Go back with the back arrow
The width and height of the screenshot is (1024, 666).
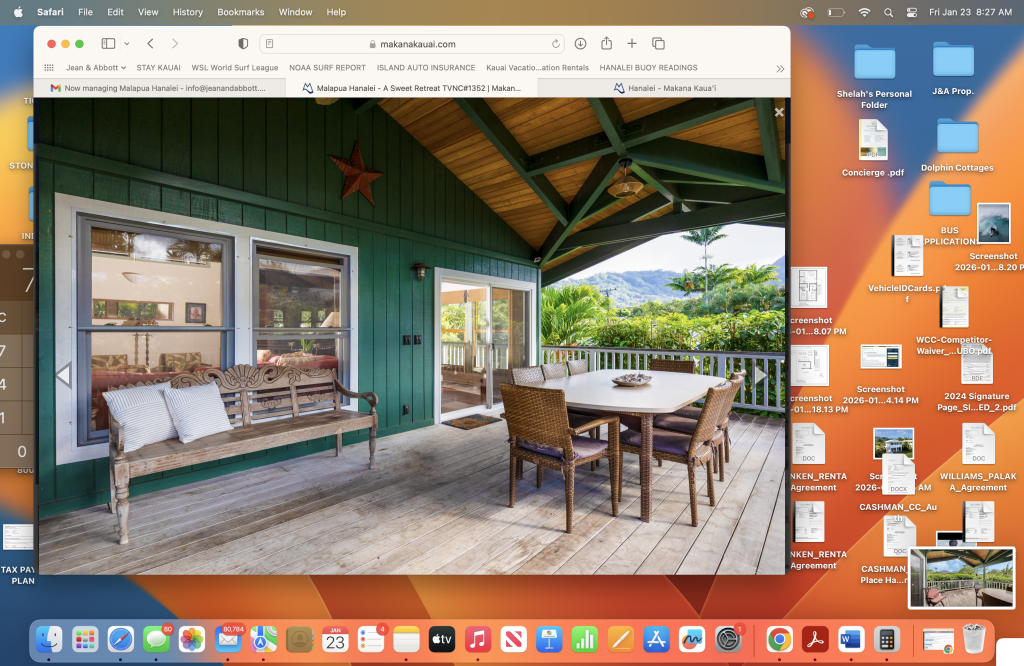150,44
